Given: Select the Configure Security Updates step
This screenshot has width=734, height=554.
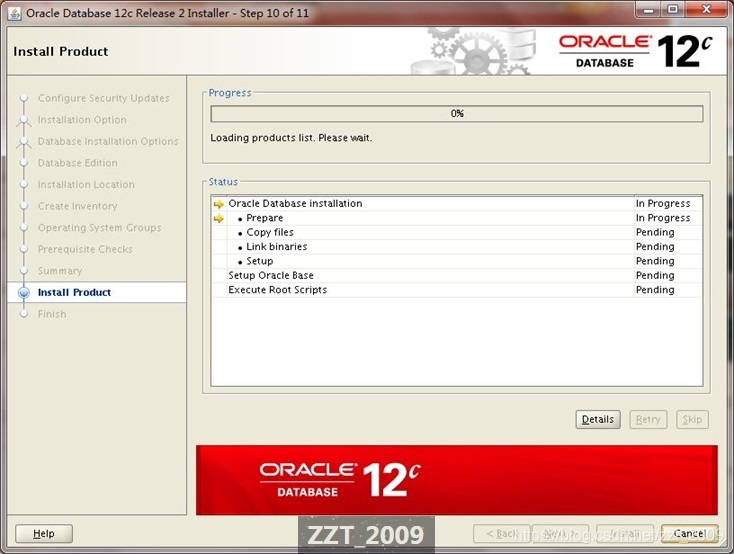Looking at the screenshot, I should tap(103, 98).
